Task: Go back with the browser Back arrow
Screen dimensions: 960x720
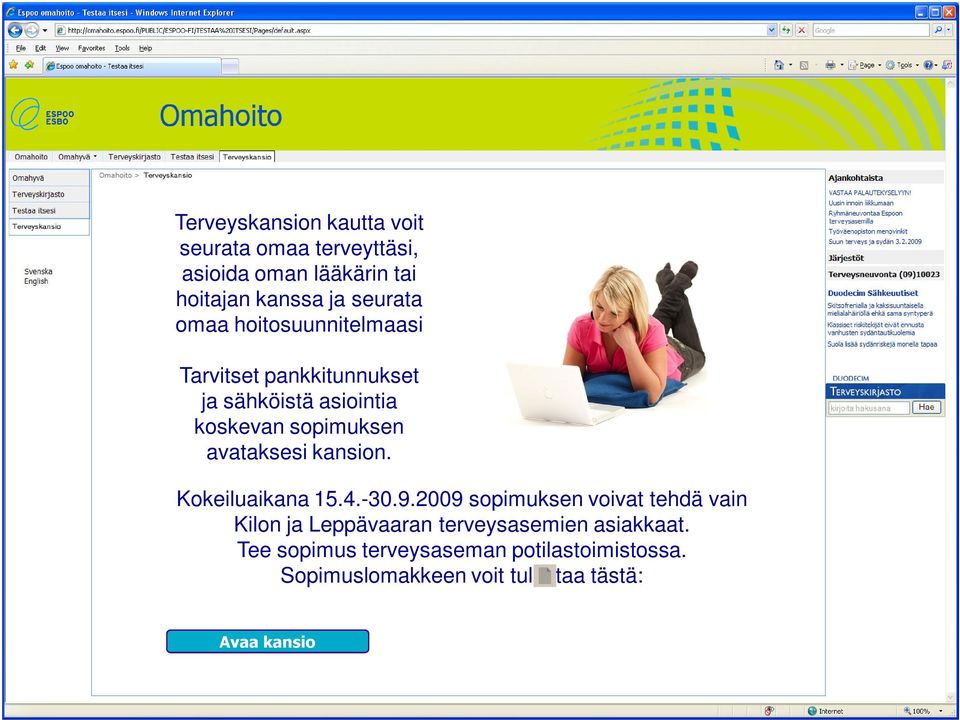Action: click(x=15, y=30)
